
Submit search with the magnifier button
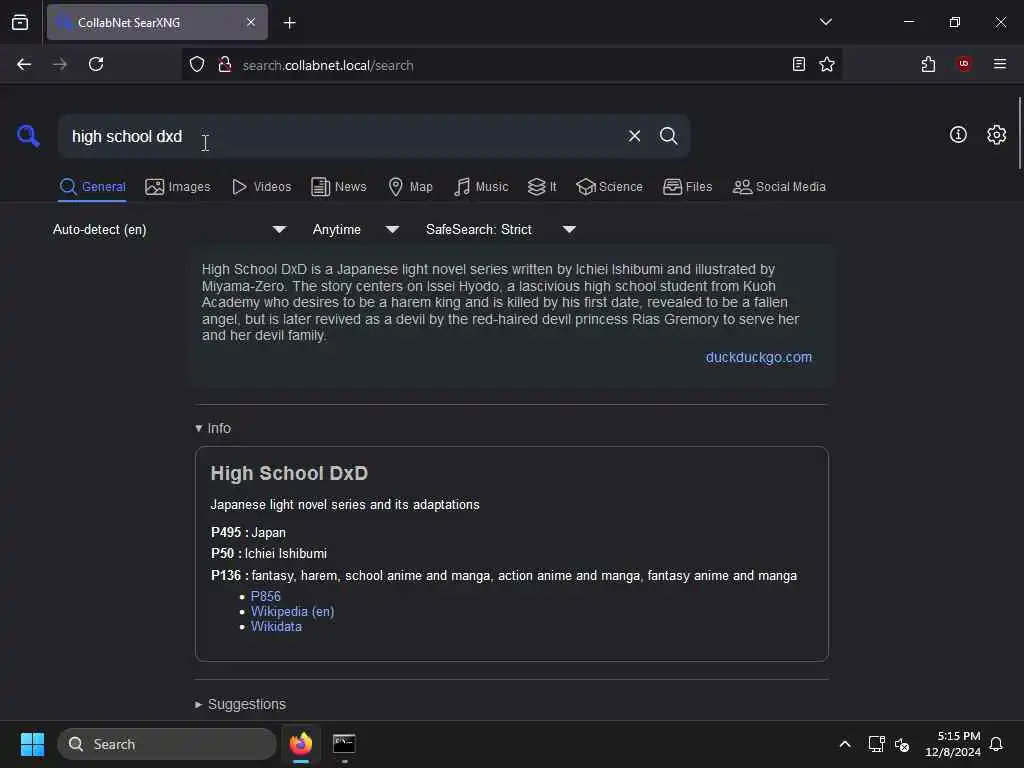click(668, 136)
